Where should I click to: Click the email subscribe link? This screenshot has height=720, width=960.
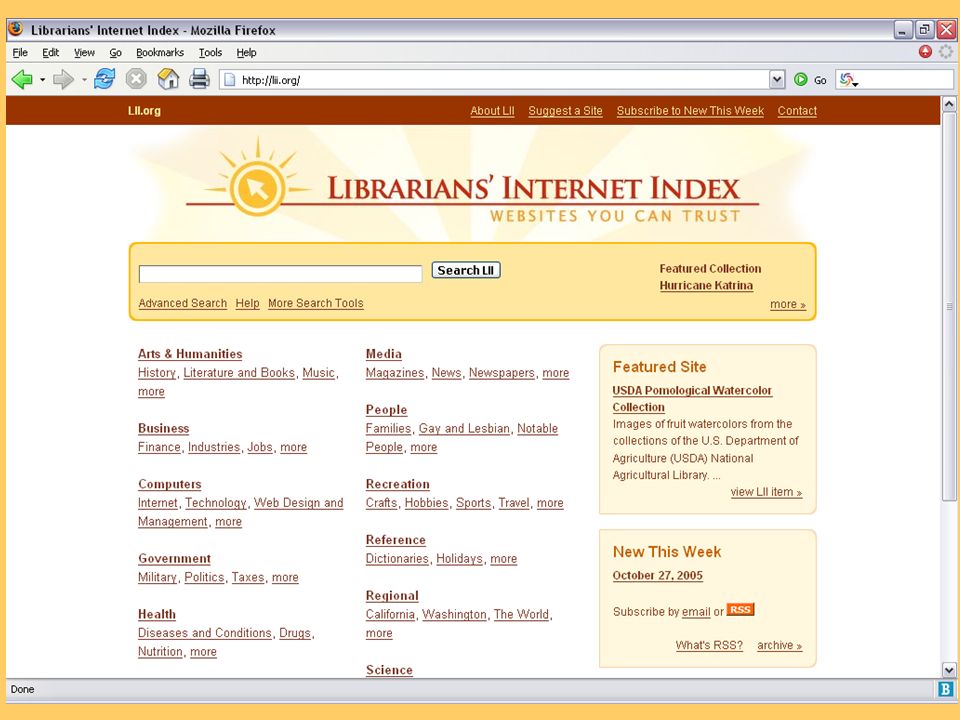click(696, 612)
